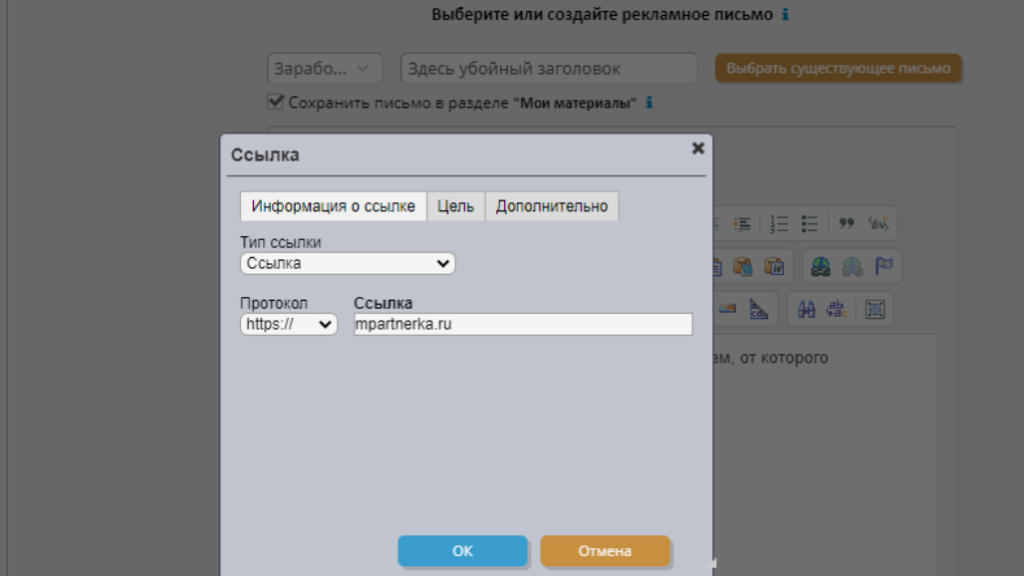Click info icon beside 'Мои материалы'
Image resolution: width=1024 pixels, height=576 pixels.
649,103
